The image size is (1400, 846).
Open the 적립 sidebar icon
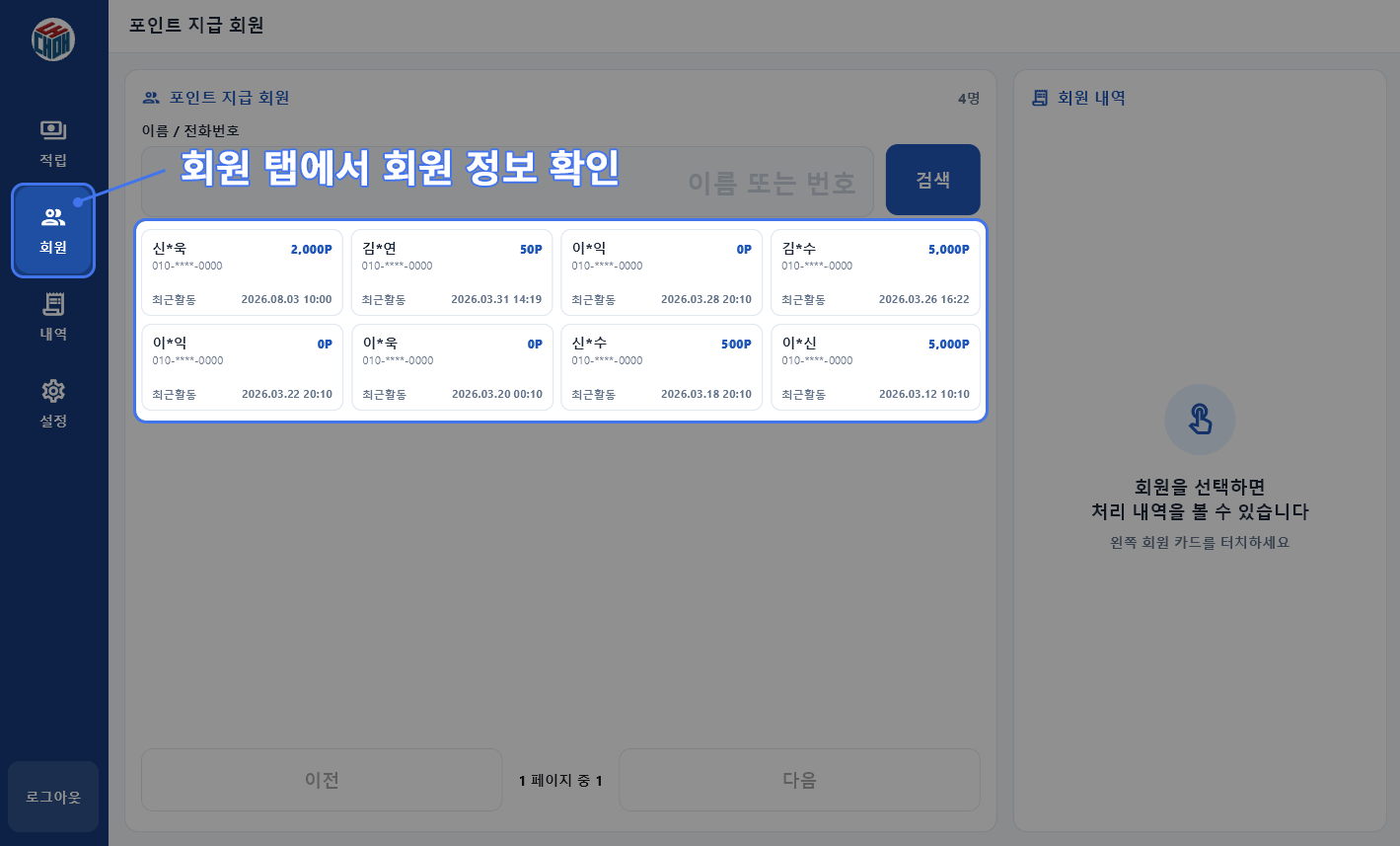53,130
